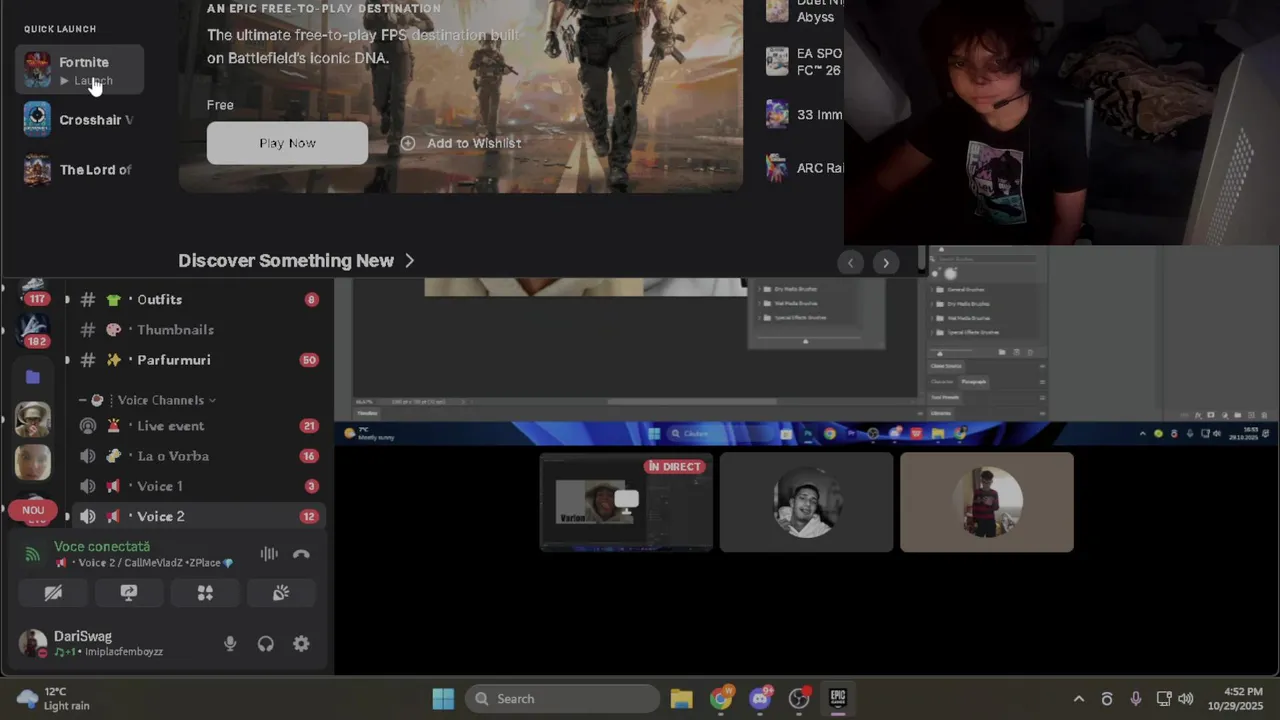
Task: Open The Lord of quick launch entry
Action: pos(79,170)
